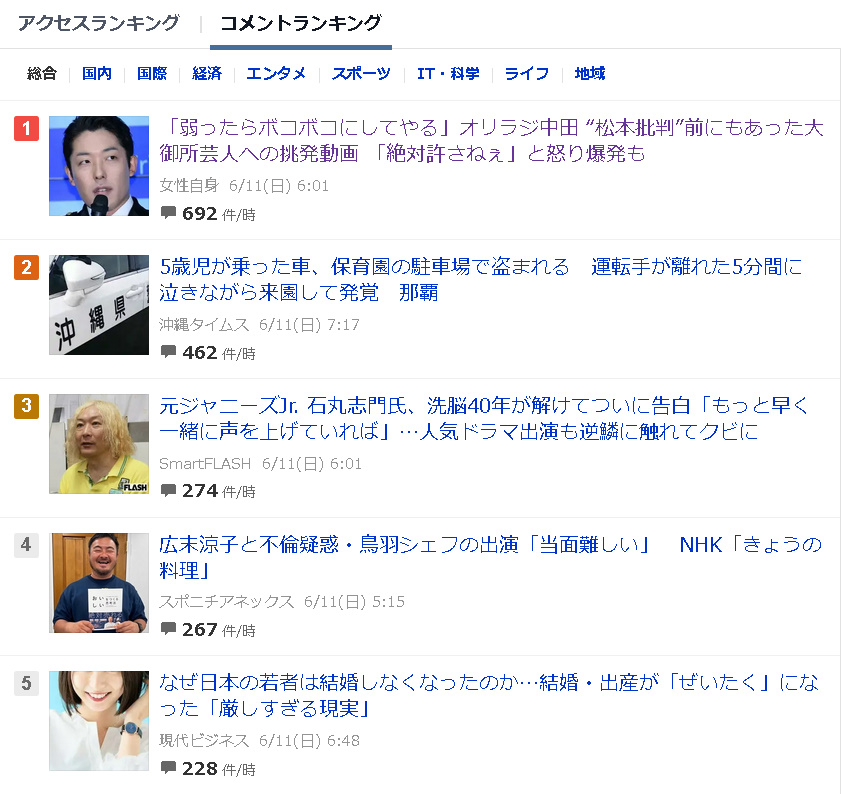Image resolution: width=841 pixels, height=794 pixels.
Task: Open the 広末涼子 article headline
Action: point(490,557)
